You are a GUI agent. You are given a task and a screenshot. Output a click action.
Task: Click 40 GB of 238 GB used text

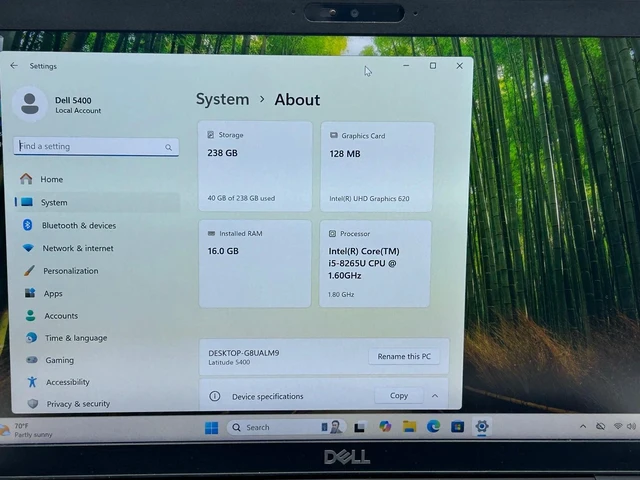pyautogui.click(x=241, y=198)
